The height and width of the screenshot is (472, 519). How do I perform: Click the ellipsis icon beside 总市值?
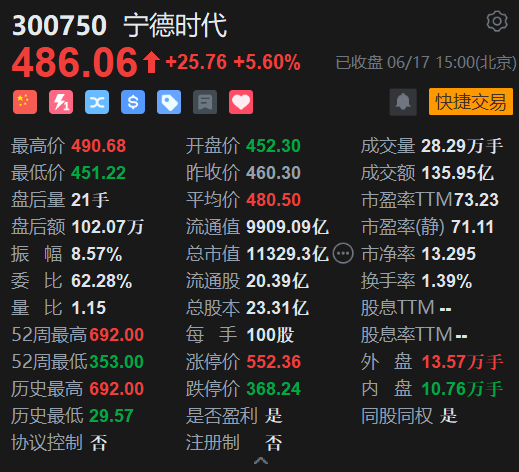[343, 254]
